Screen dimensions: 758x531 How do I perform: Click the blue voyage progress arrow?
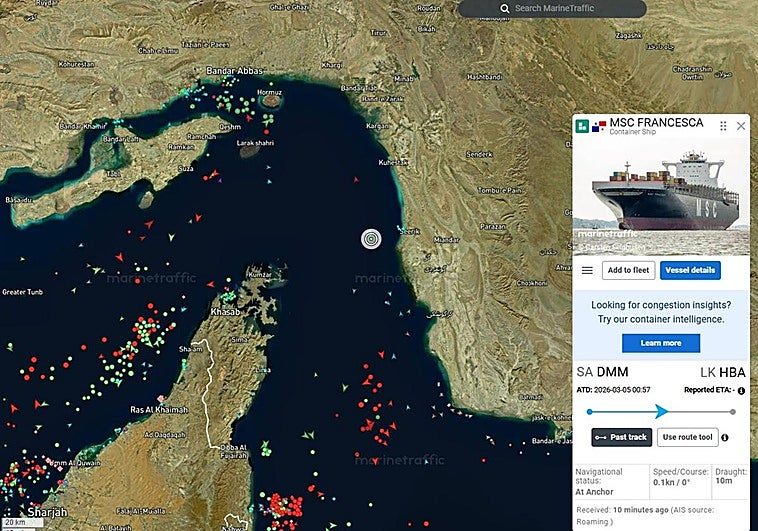coord(661,412)
